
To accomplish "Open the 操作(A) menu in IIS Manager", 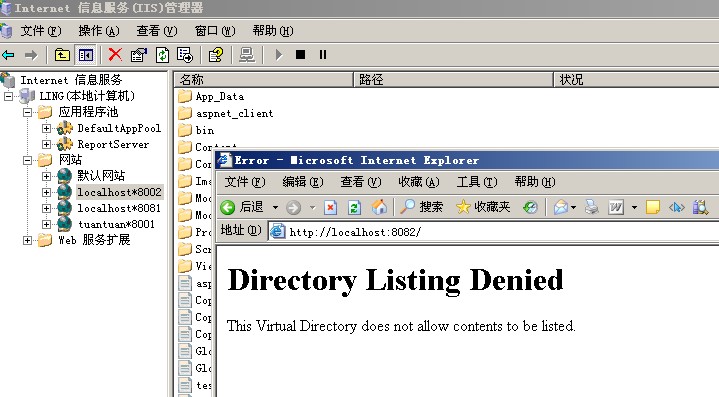I will [99, 31].
